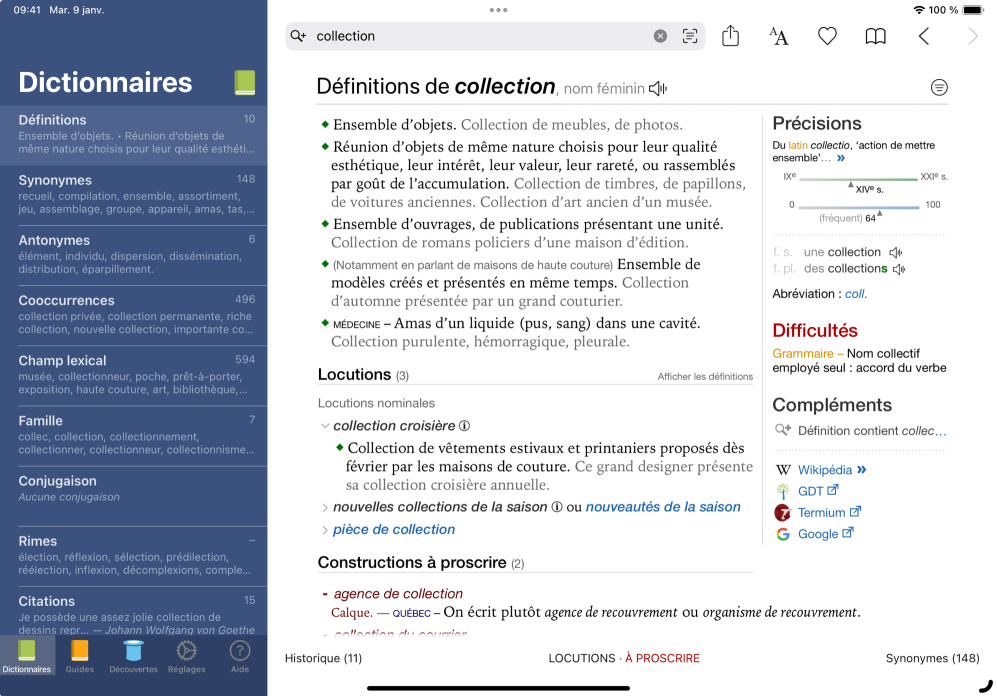Go back with the left arrow

[x=924, y=36]
